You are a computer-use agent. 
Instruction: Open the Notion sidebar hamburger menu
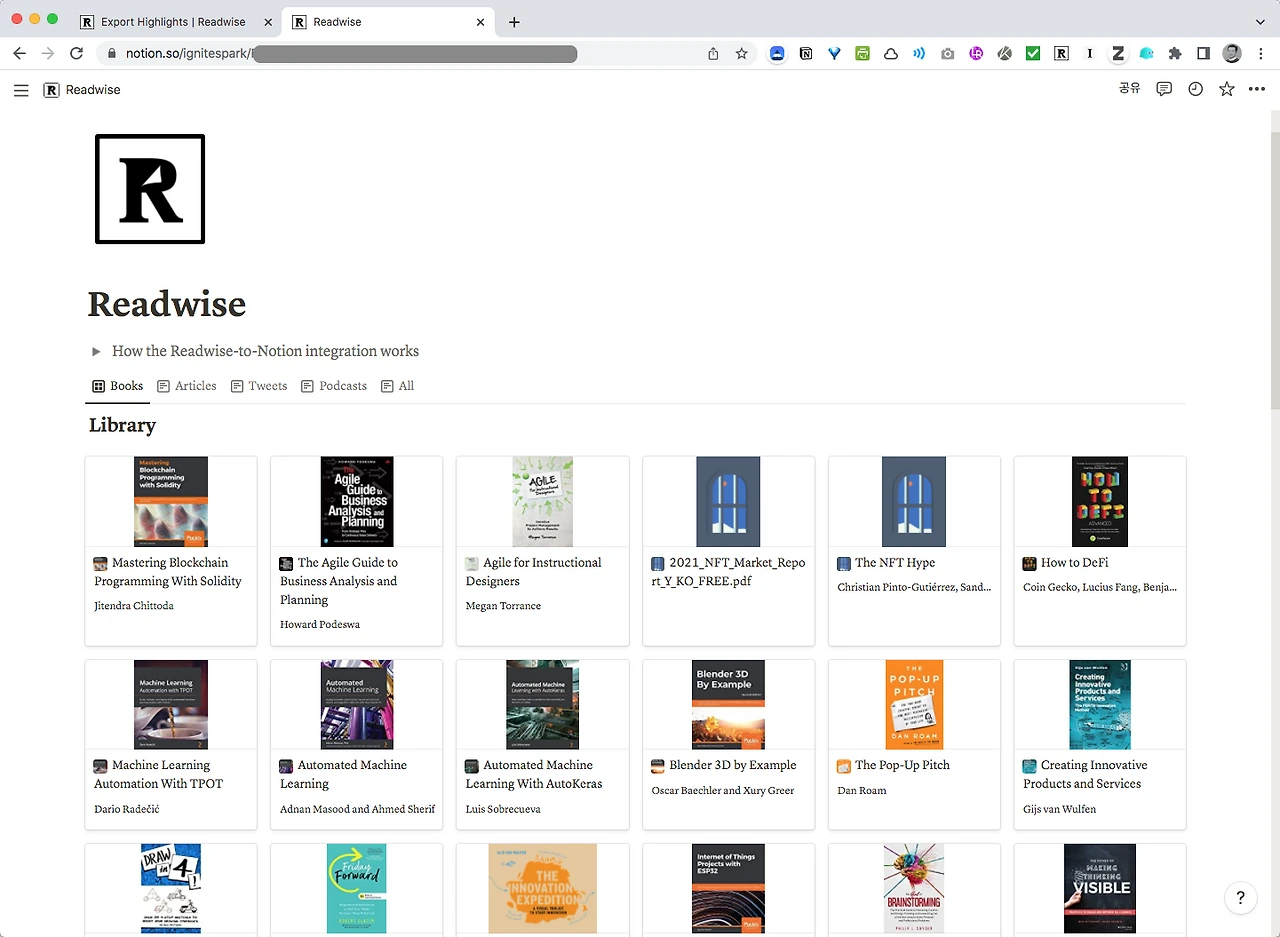tap(21, 90)
